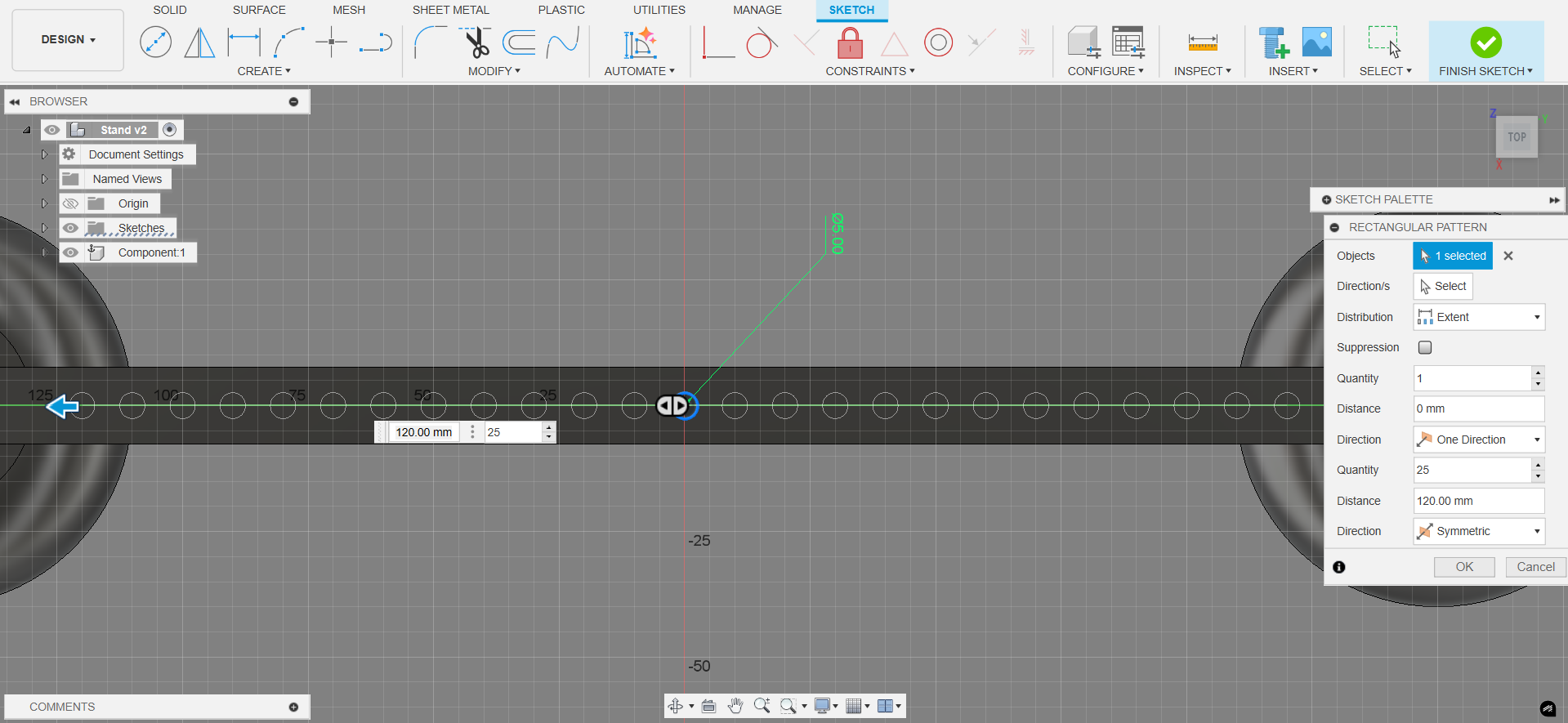
Task: Click OK in Rectangular Pattern dialog
Action: point(1464,567)
